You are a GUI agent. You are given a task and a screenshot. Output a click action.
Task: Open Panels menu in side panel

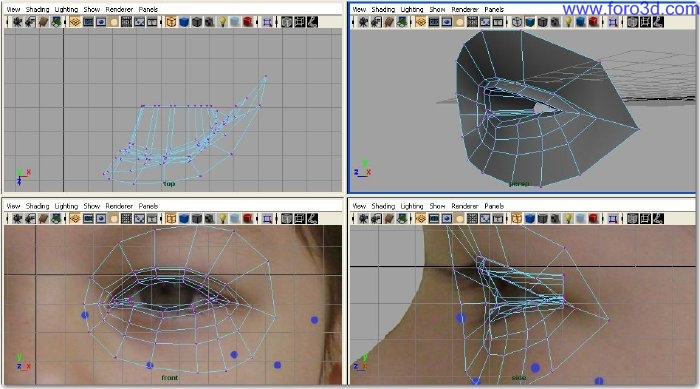coord(494,206)
